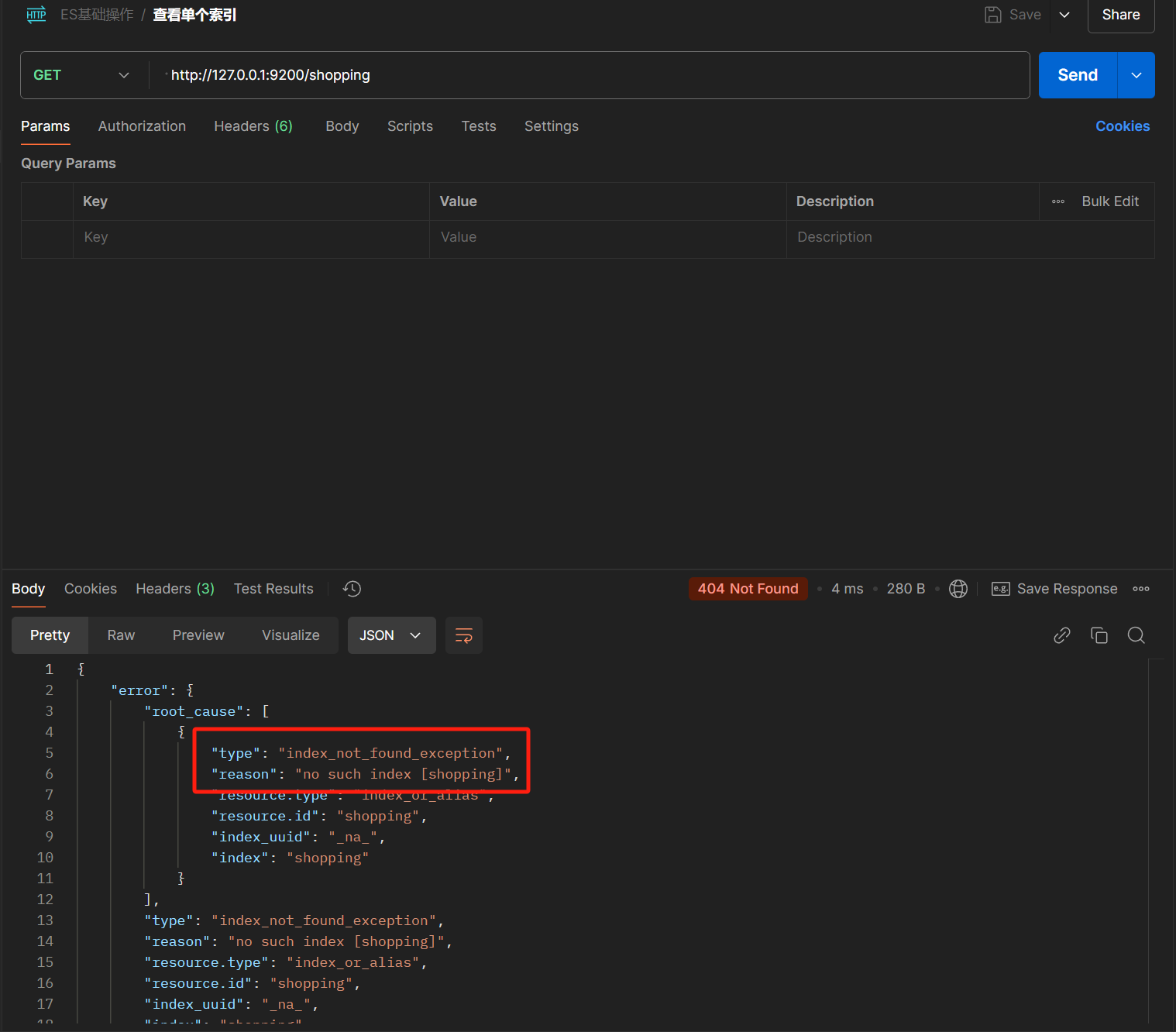Click the Share button
The image size is (1176, 1032).
1121,15
